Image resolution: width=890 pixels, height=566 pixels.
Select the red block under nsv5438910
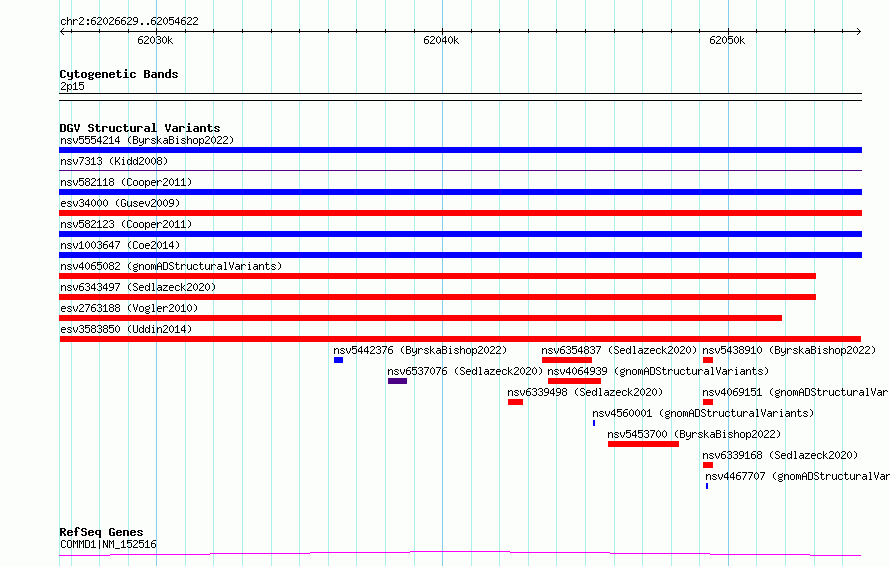708,360
